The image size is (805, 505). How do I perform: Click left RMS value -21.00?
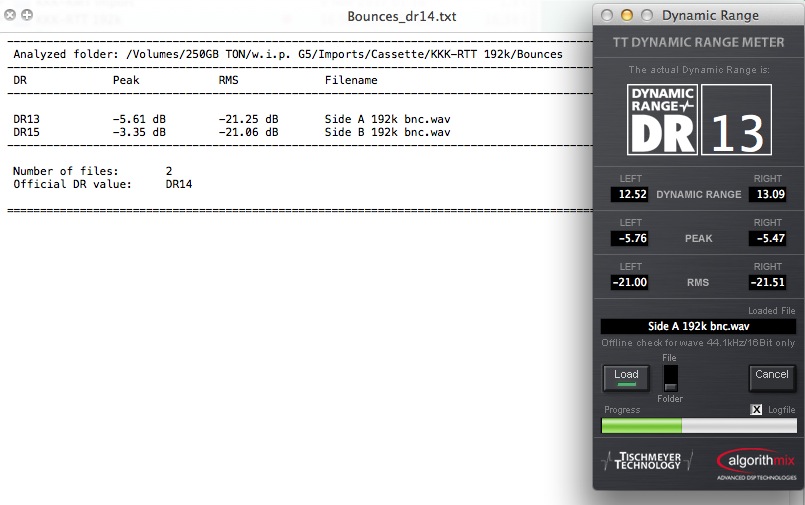(629, 282)
